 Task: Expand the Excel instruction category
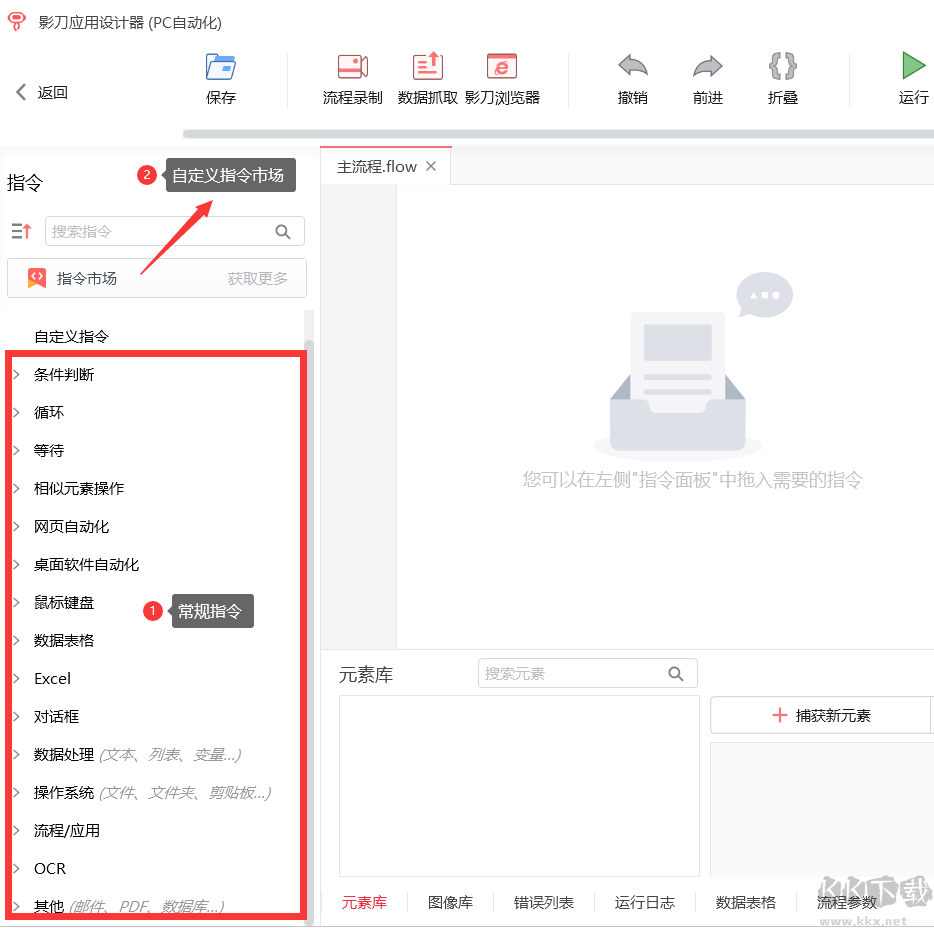(50, 678)
